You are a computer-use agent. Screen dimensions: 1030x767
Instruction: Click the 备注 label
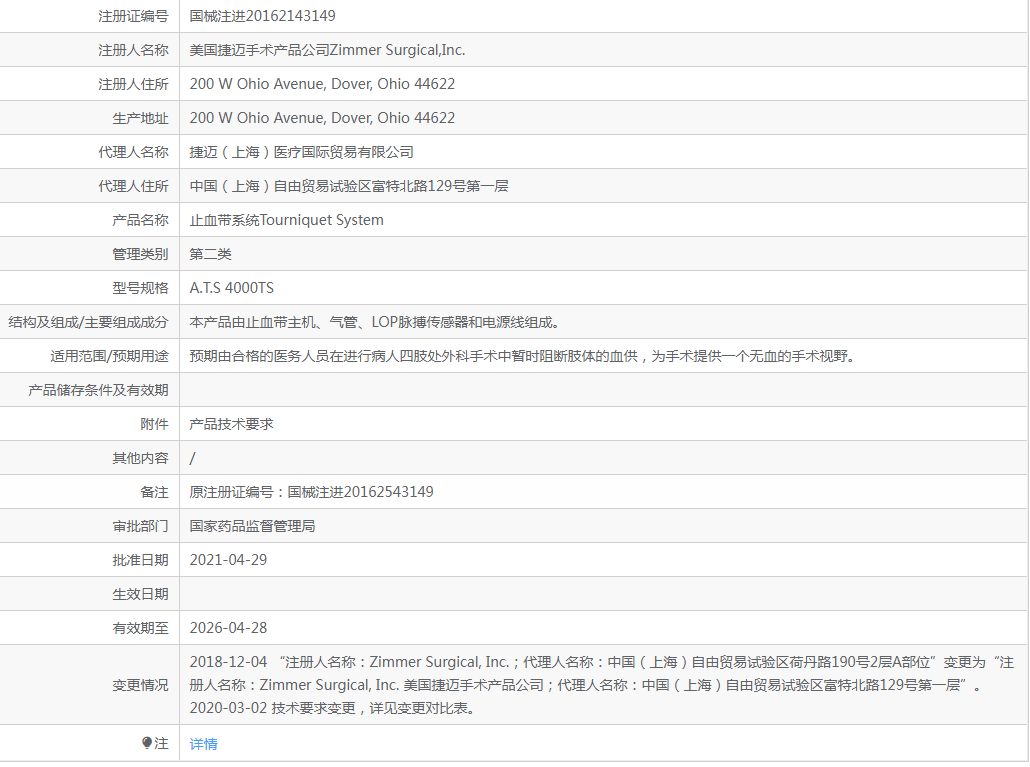coord(154,492)
